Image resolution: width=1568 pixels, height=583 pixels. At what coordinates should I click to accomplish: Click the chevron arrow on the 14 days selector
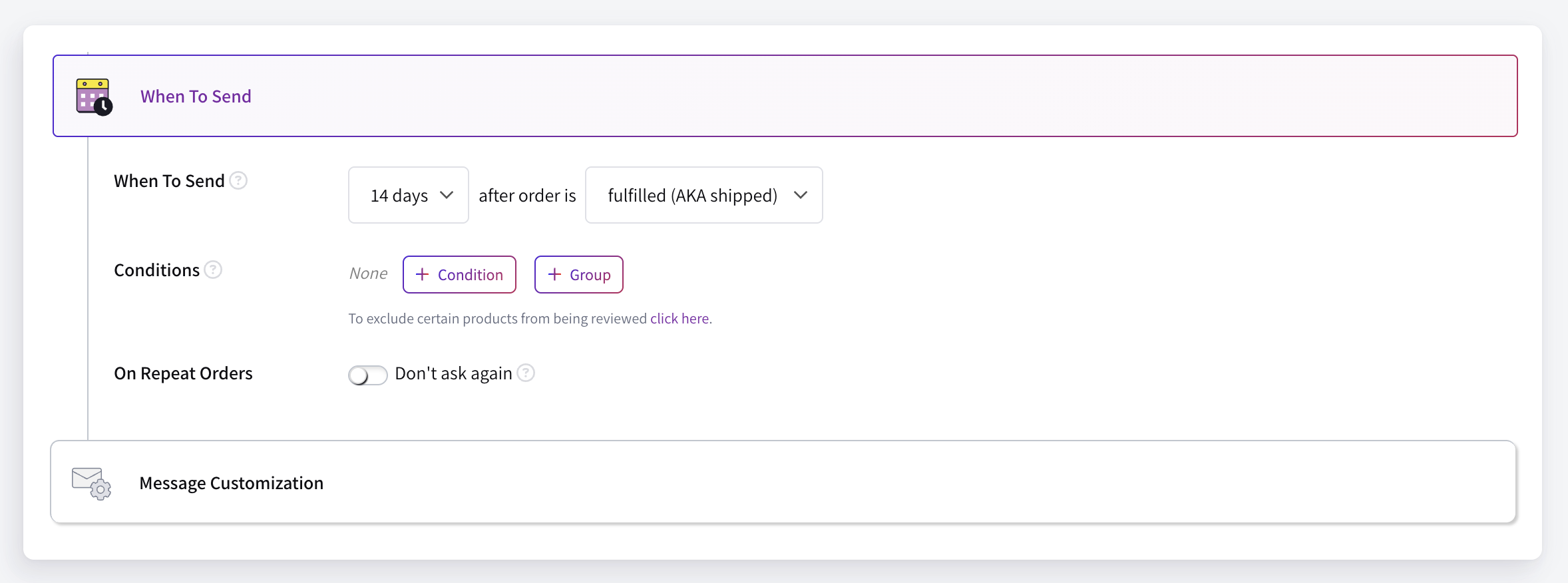pos(447,195)
